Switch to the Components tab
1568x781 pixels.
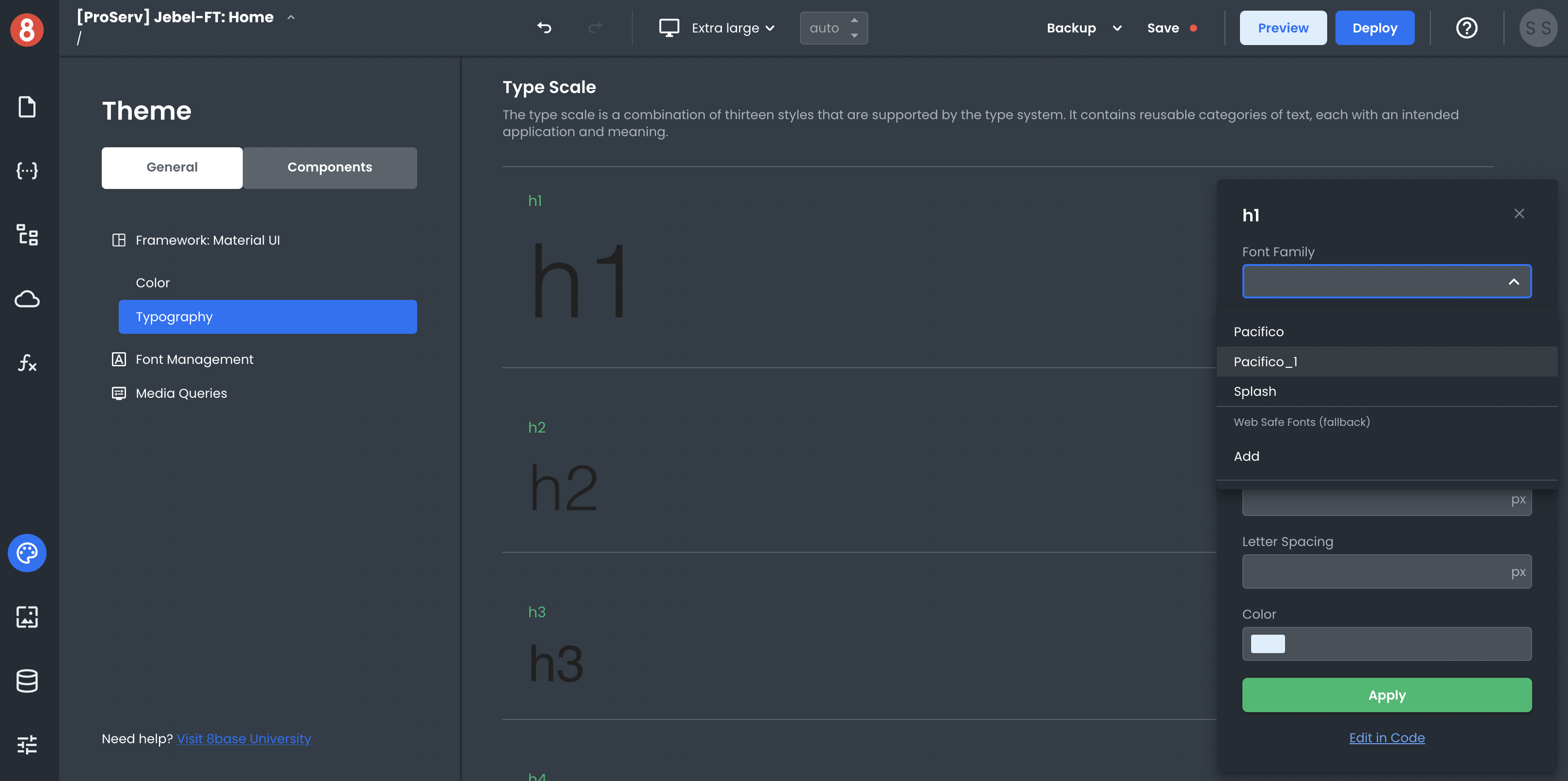(x=329, y=168)
